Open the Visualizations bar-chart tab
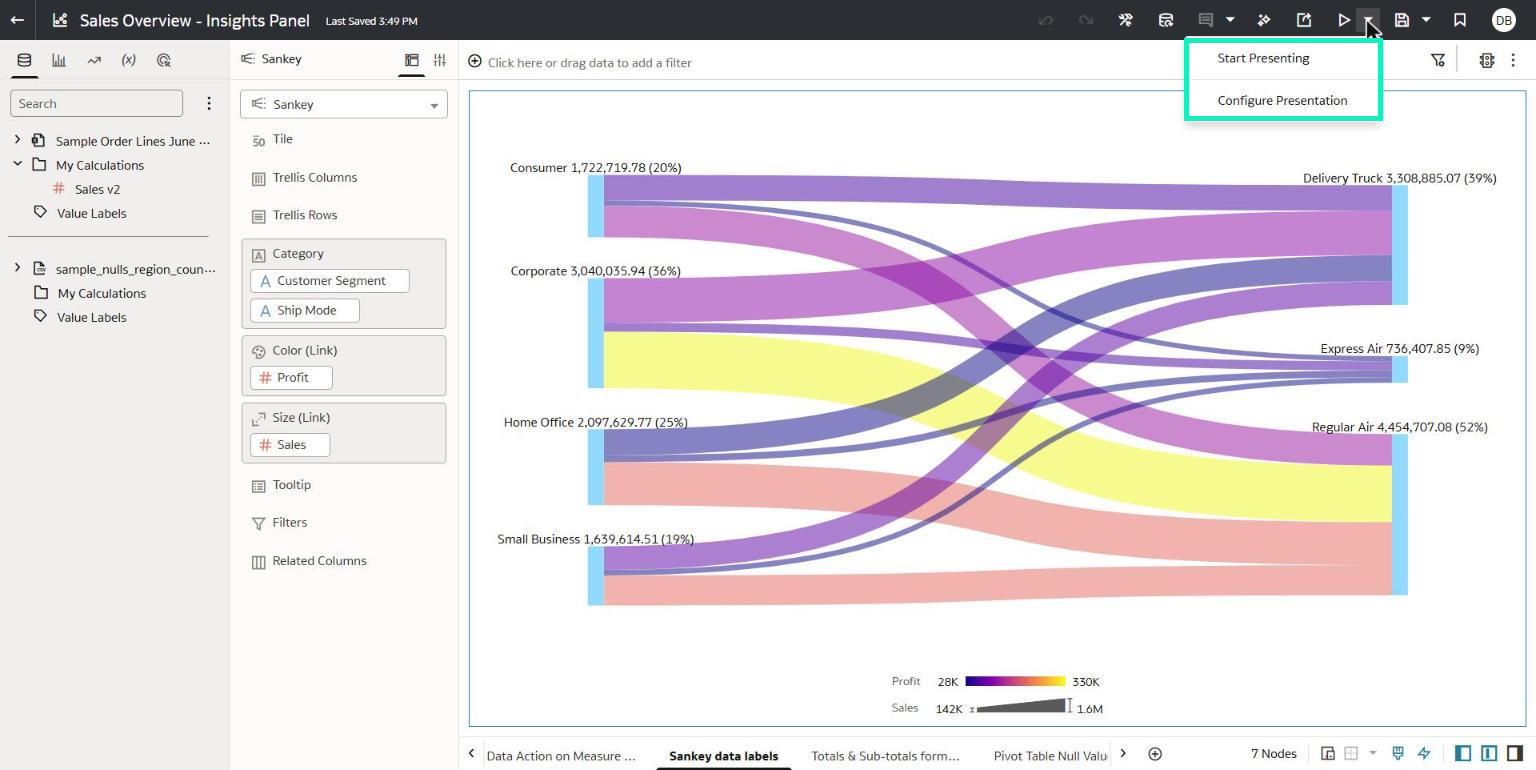Screen dimensions: 1536x770 (59, 60)
